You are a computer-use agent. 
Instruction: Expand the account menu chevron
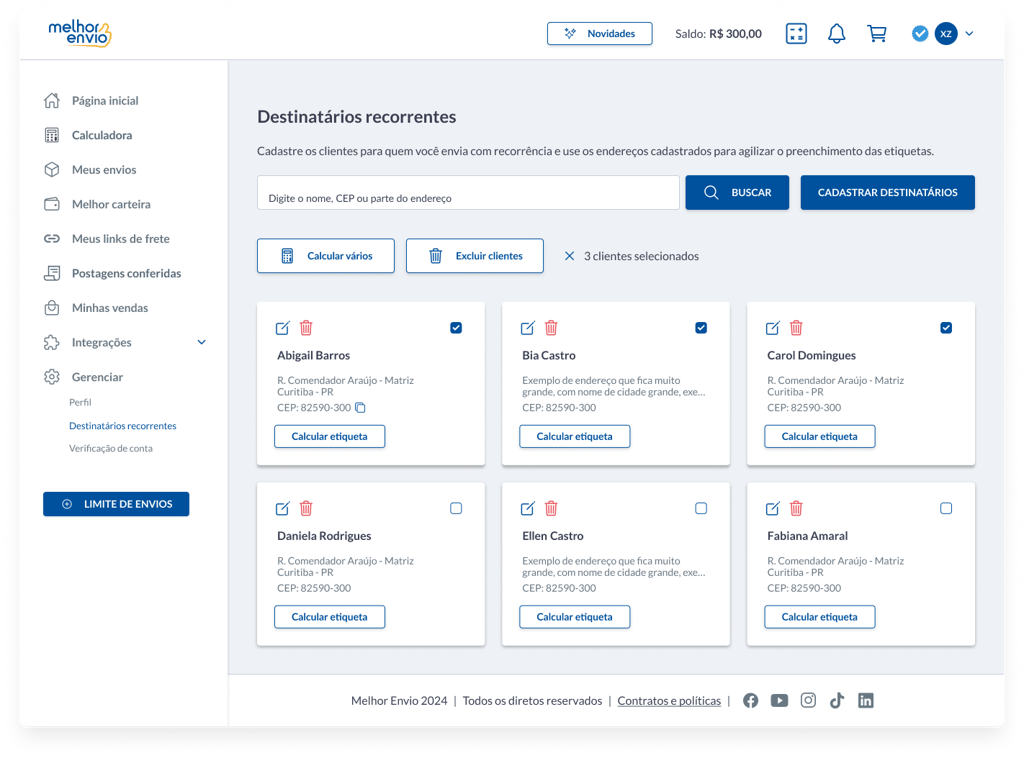(x=969, y=33)
